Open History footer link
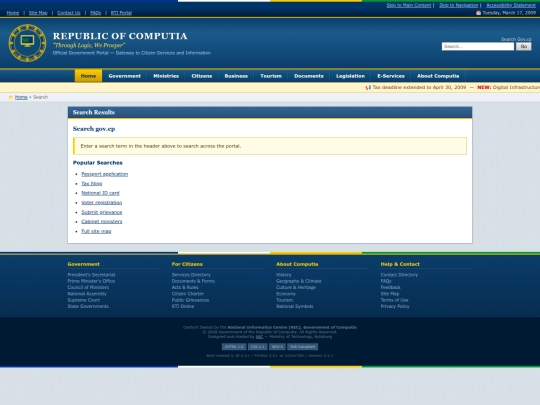This screenshot has width=540, height=405. [284, 275]
